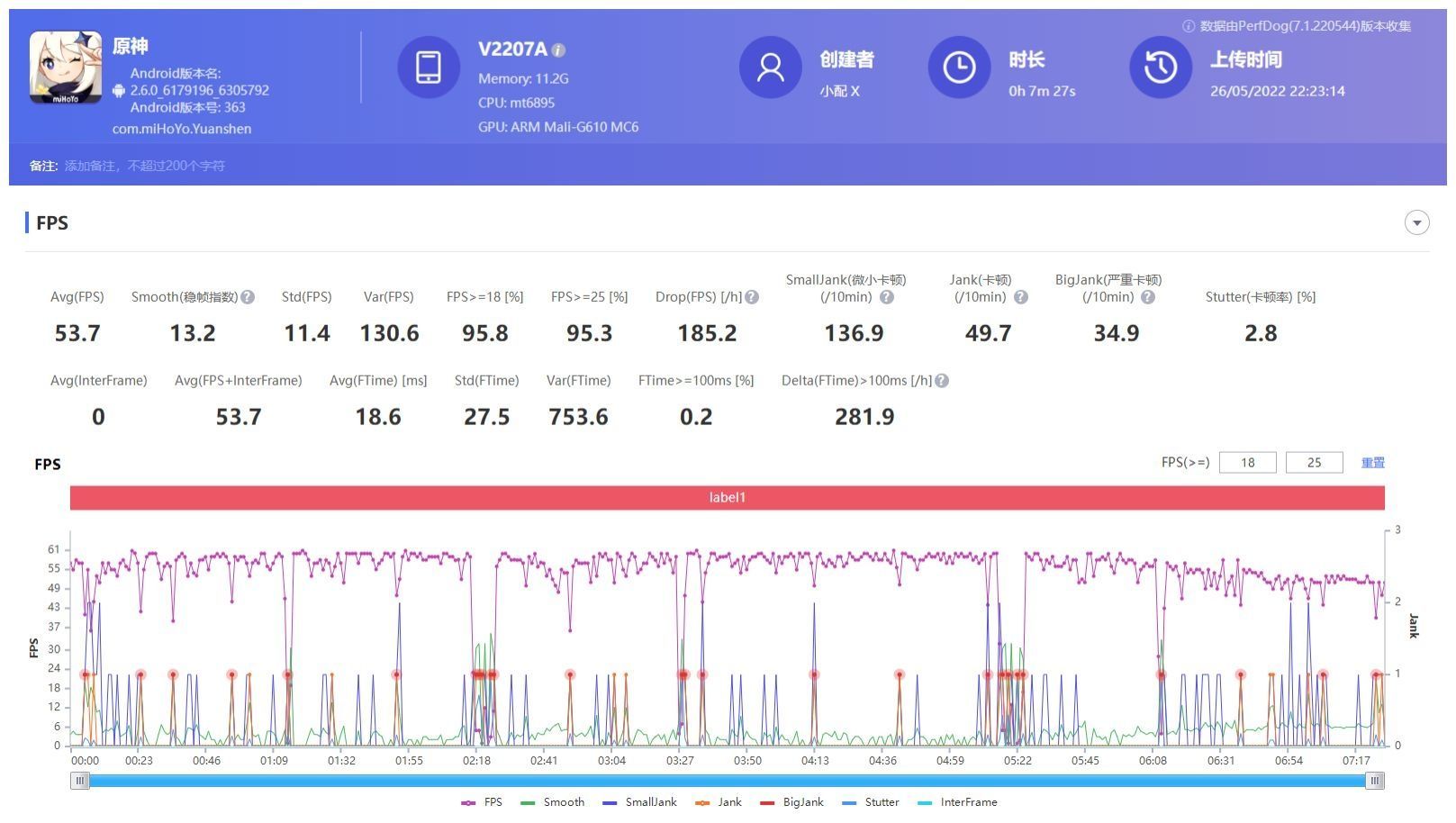The height and width of the screenshot is (823, 1456).
Task: Open help icon beside Smooth index
Action: 248,297
